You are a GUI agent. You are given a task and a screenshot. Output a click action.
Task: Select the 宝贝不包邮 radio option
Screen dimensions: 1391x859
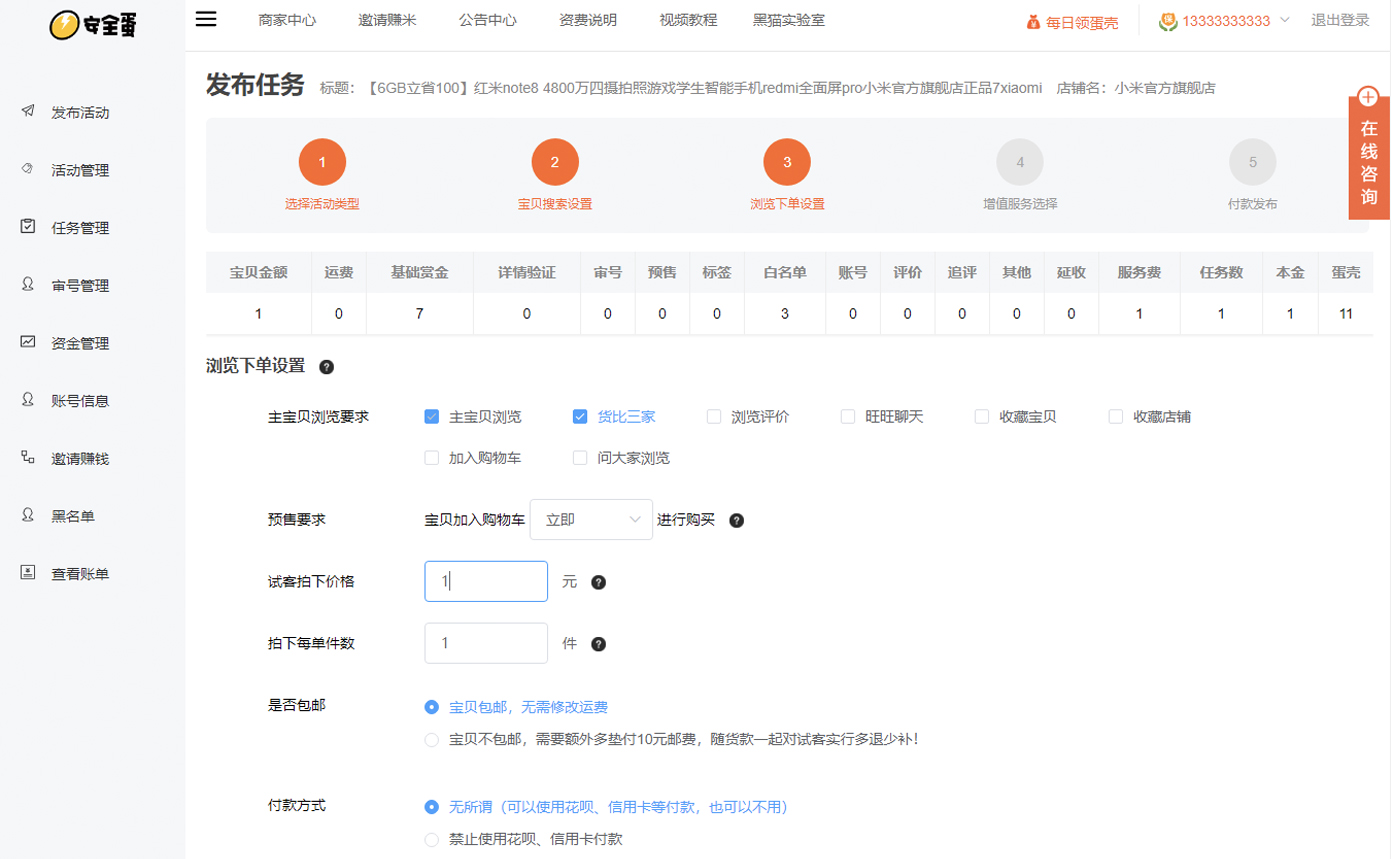click(x=432, y=740)
